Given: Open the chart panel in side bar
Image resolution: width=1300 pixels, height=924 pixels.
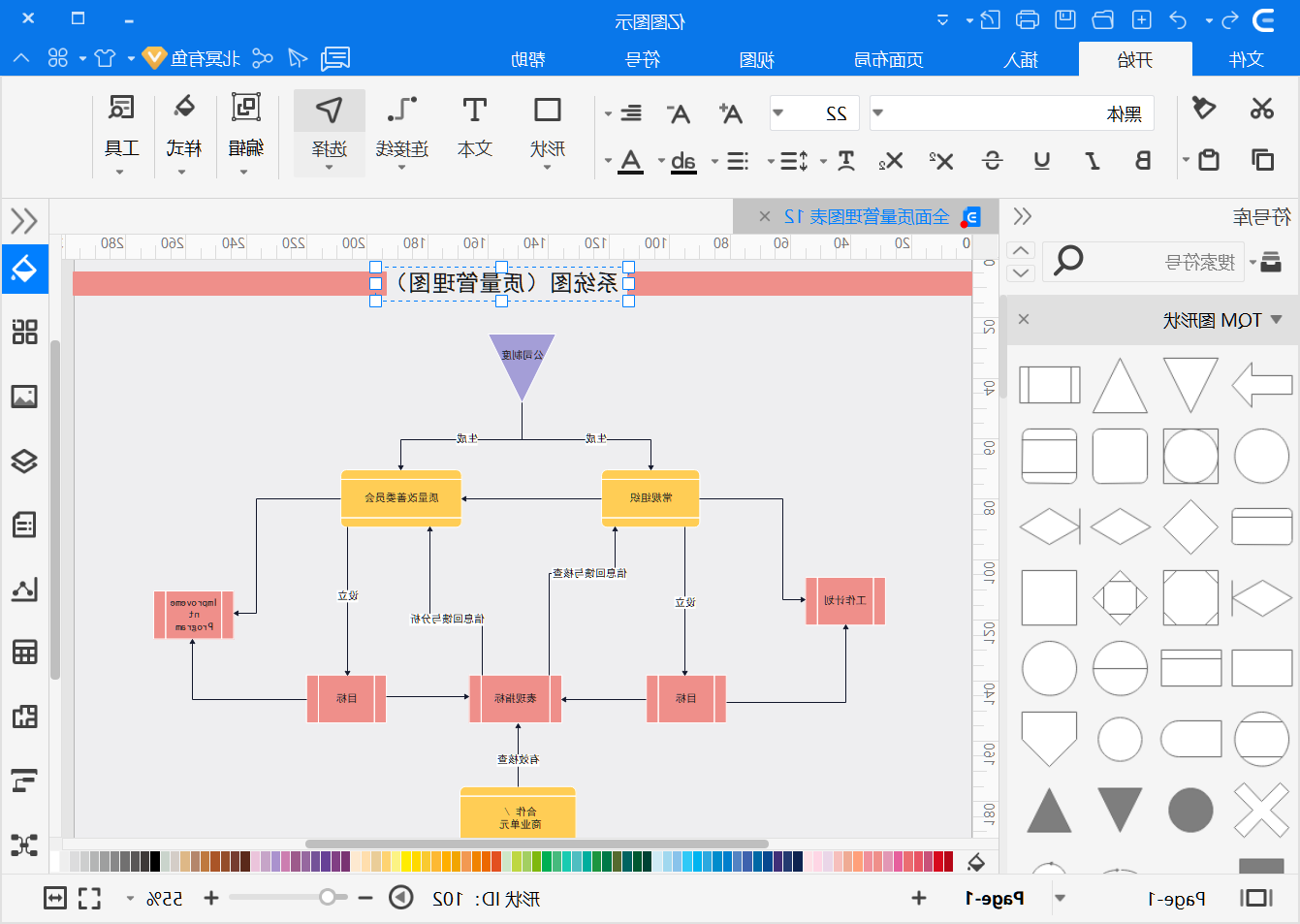Looking at the screenshot, I should [24, 589].
